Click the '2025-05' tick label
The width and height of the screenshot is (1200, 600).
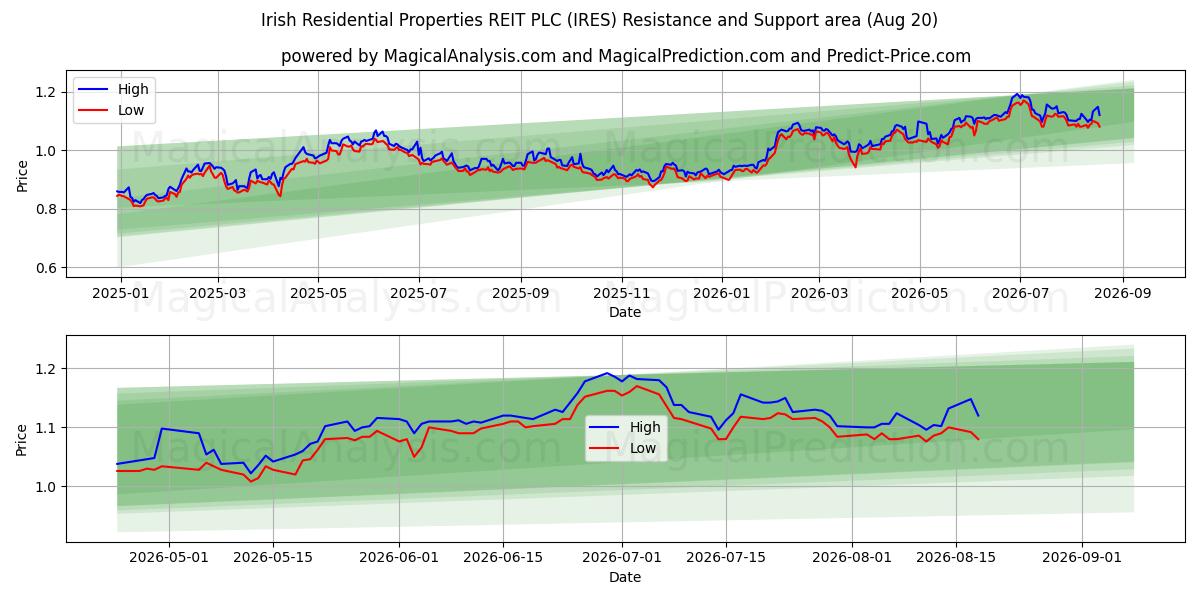(318, 293)
